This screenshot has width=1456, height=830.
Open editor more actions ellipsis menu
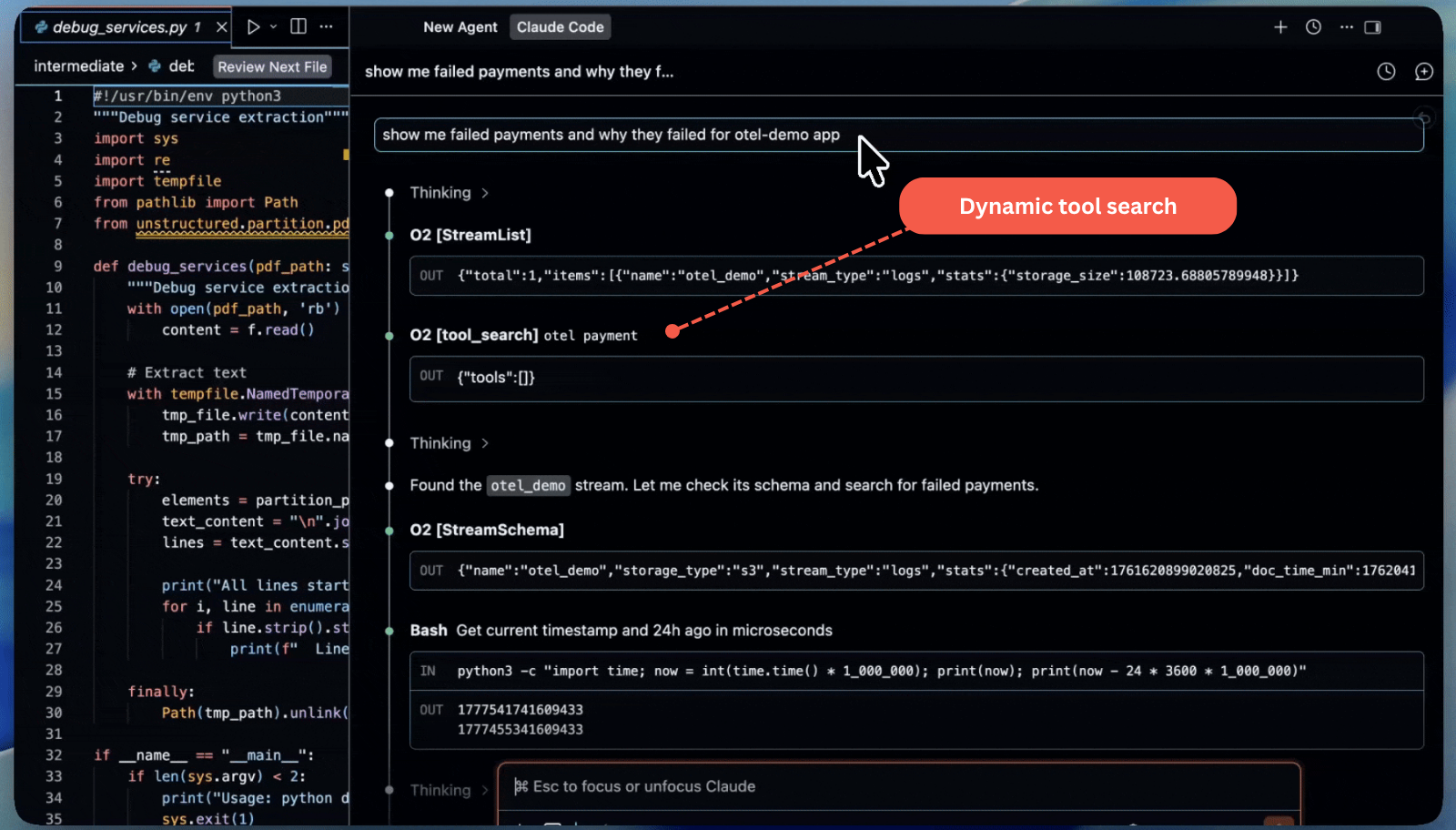[326, 26]
